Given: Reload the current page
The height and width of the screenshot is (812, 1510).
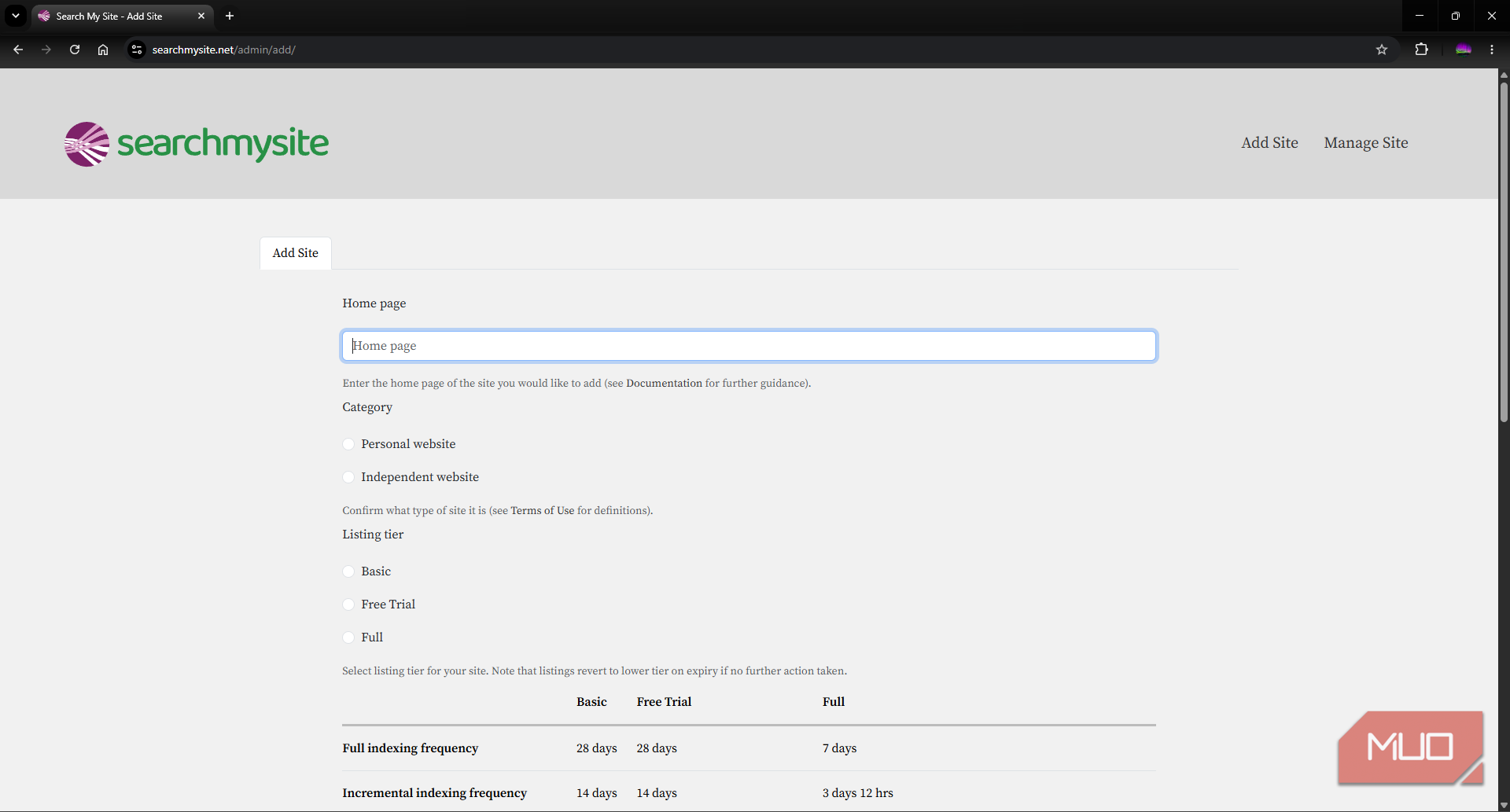Looking at the screenshot, I should point(75,50).
